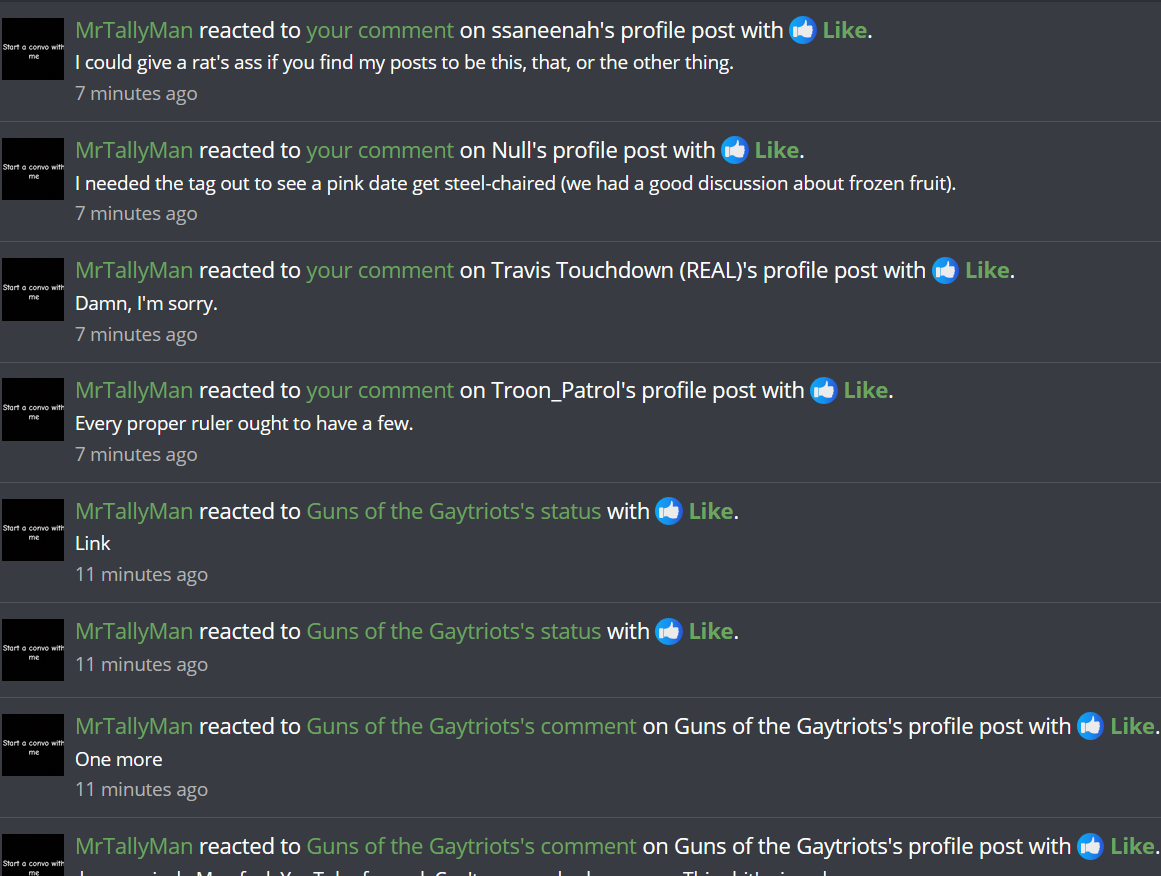The width and height of the screenshot is (1161, 876).
Task: Click MrTallyMan name in Troon_Patrol notification
Action: [134, 390]
